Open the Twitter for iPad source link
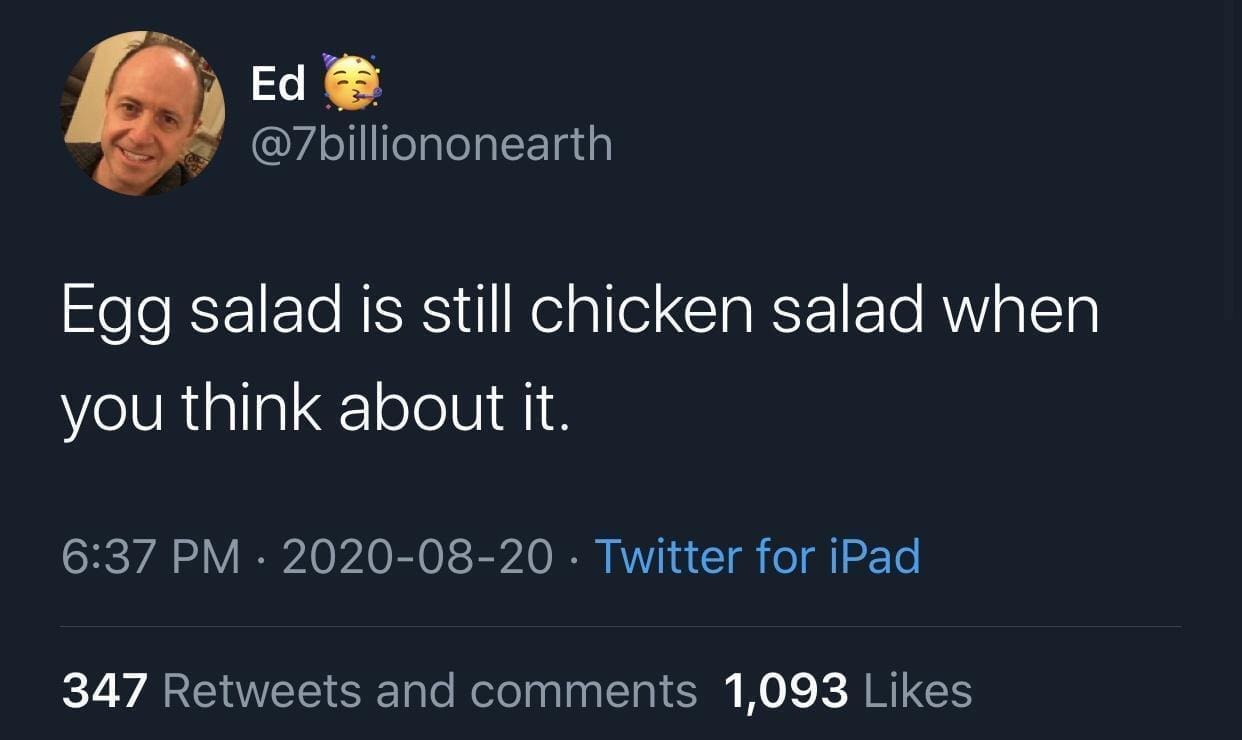1242x740 pixels. 757,557
